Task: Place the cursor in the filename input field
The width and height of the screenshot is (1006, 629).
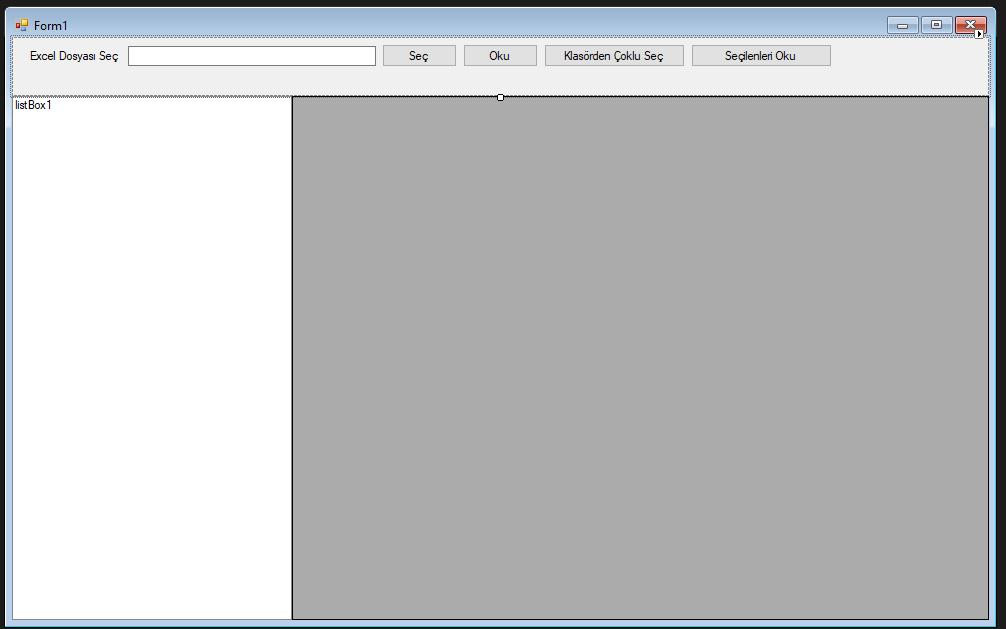Action: tap(250, 55)
